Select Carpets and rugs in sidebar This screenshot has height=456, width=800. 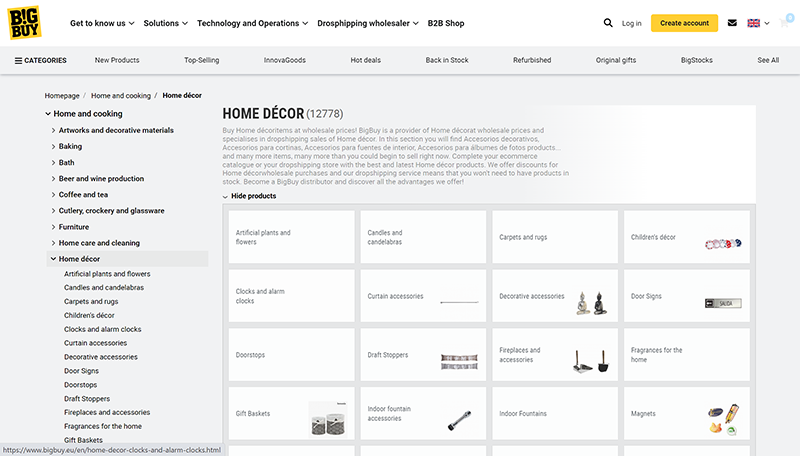click(x=91, y=301)
